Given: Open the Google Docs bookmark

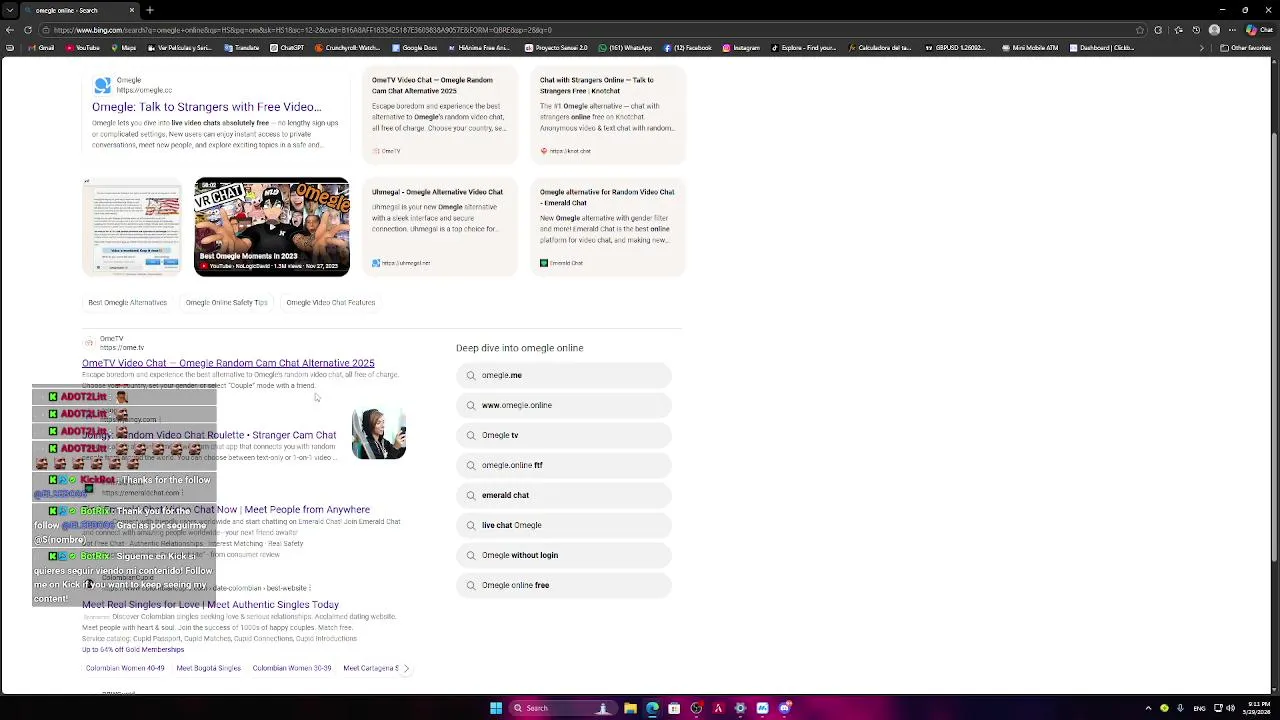Looking at the screenshot, I should (415, 48).
